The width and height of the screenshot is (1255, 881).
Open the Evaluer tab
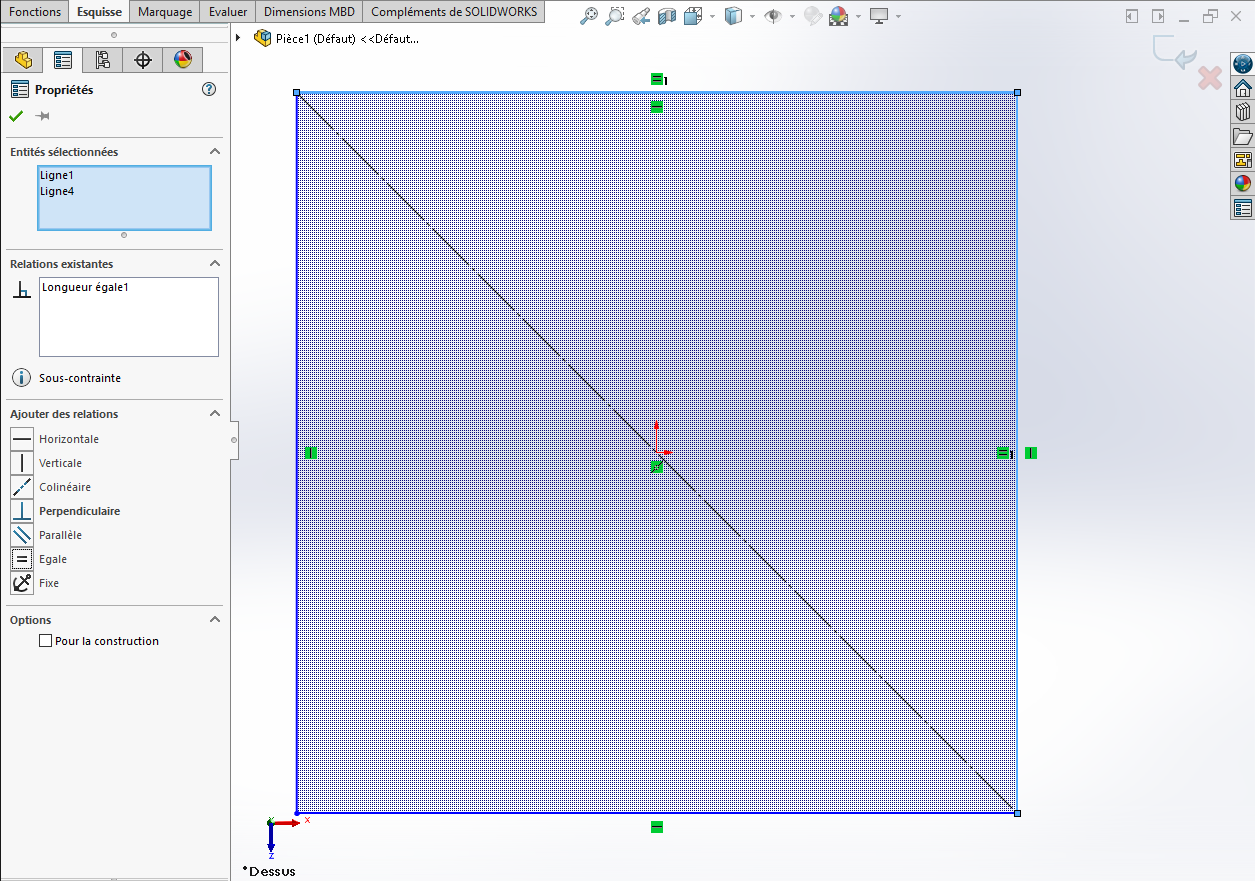pos(228,12)
